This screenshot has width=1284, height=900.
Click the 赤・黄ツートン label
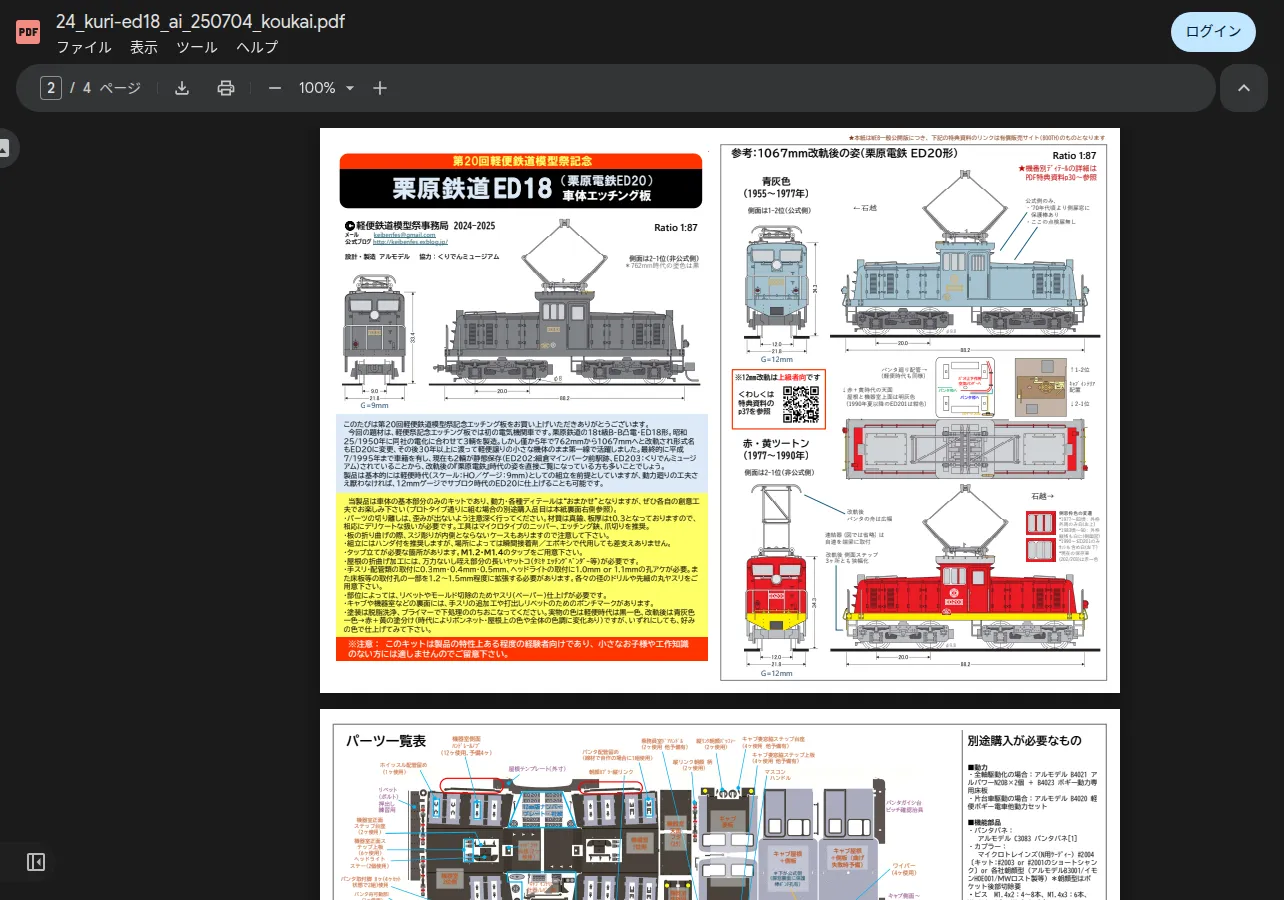pyautogui.click(x=776, y=443)
